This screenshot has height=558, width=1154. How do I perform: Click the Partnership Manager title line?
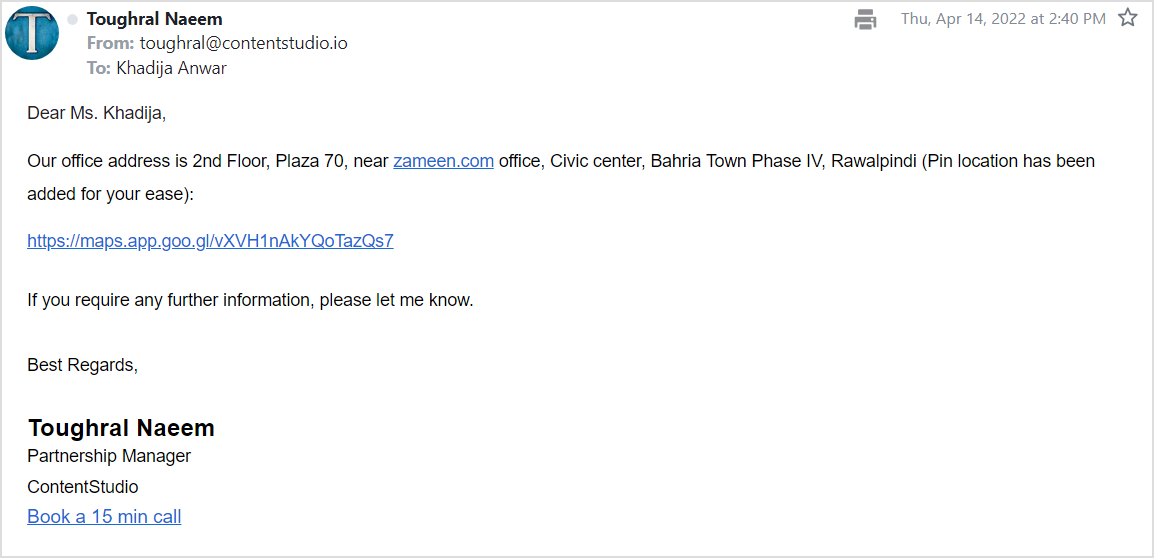[x=109, y=456]
